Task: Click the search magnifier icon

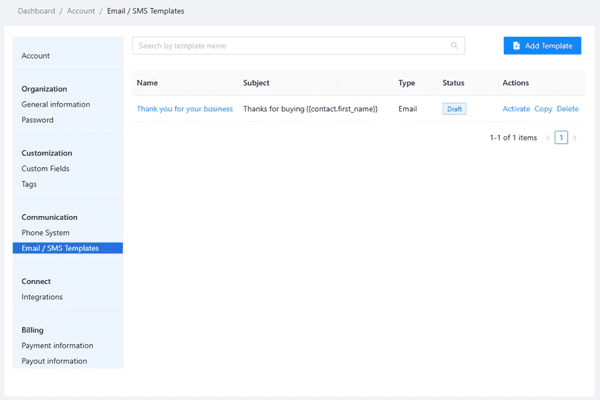Action: point(455,46)
